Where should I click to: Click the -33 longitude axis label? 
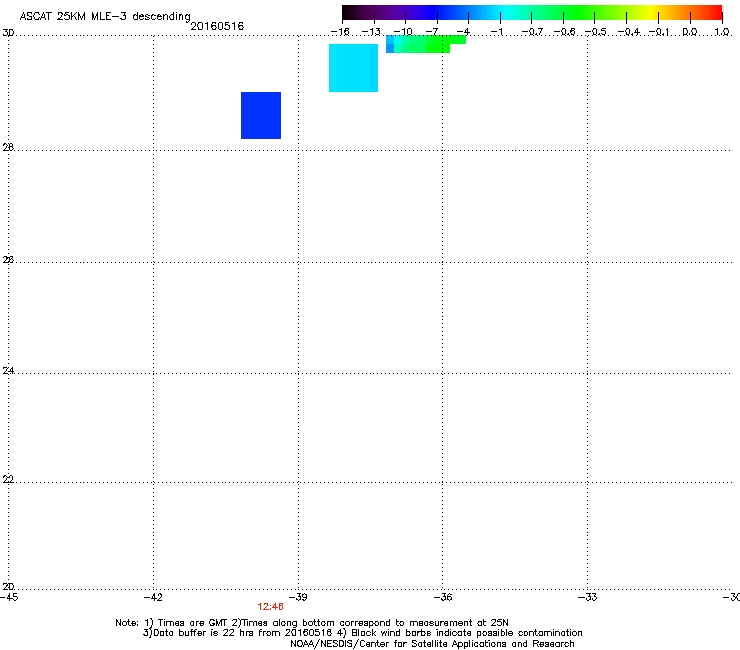[x=588, y=597]
